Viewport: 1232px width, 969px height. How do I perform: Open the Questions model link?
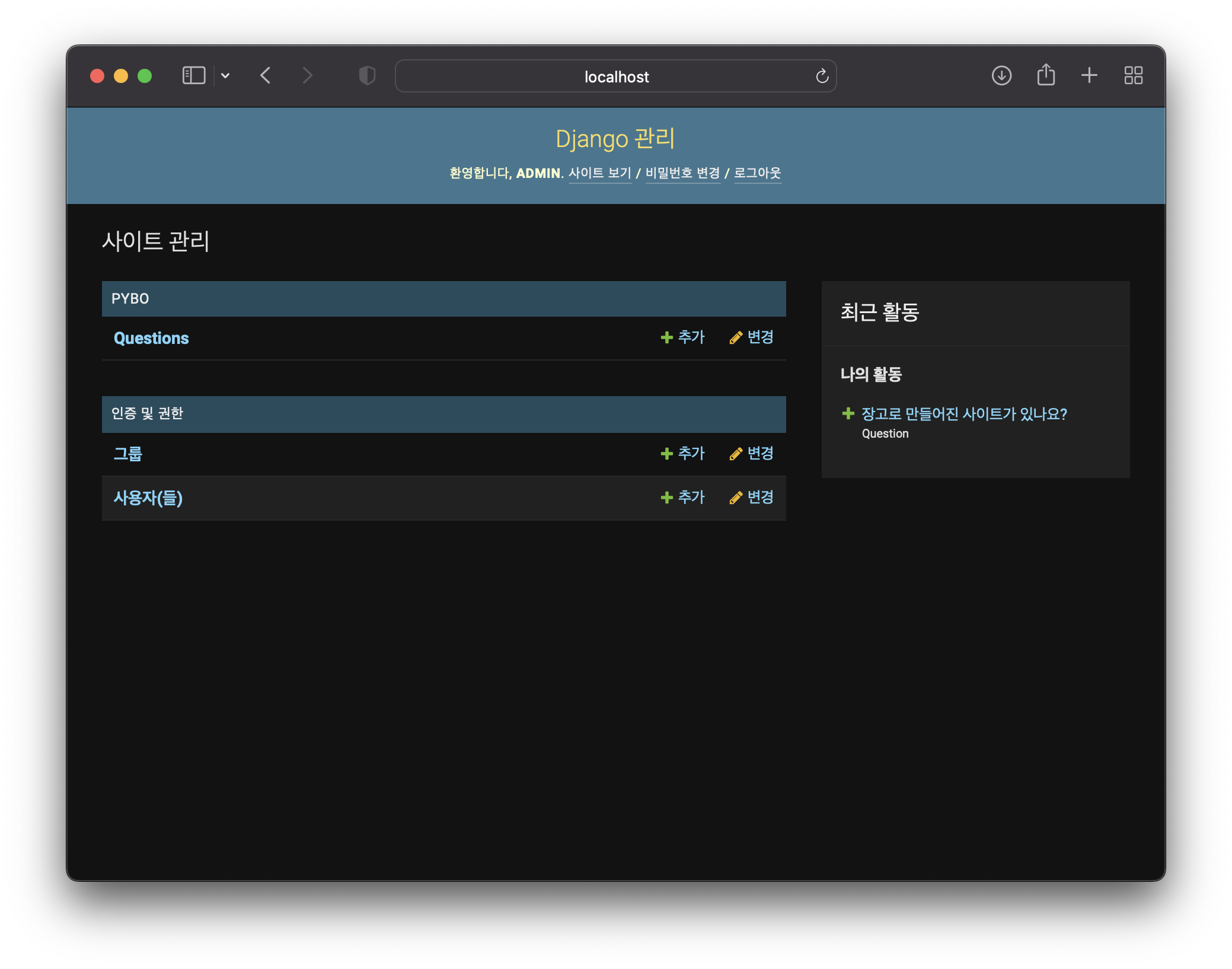pyautogui.click(x=151, y=338)
